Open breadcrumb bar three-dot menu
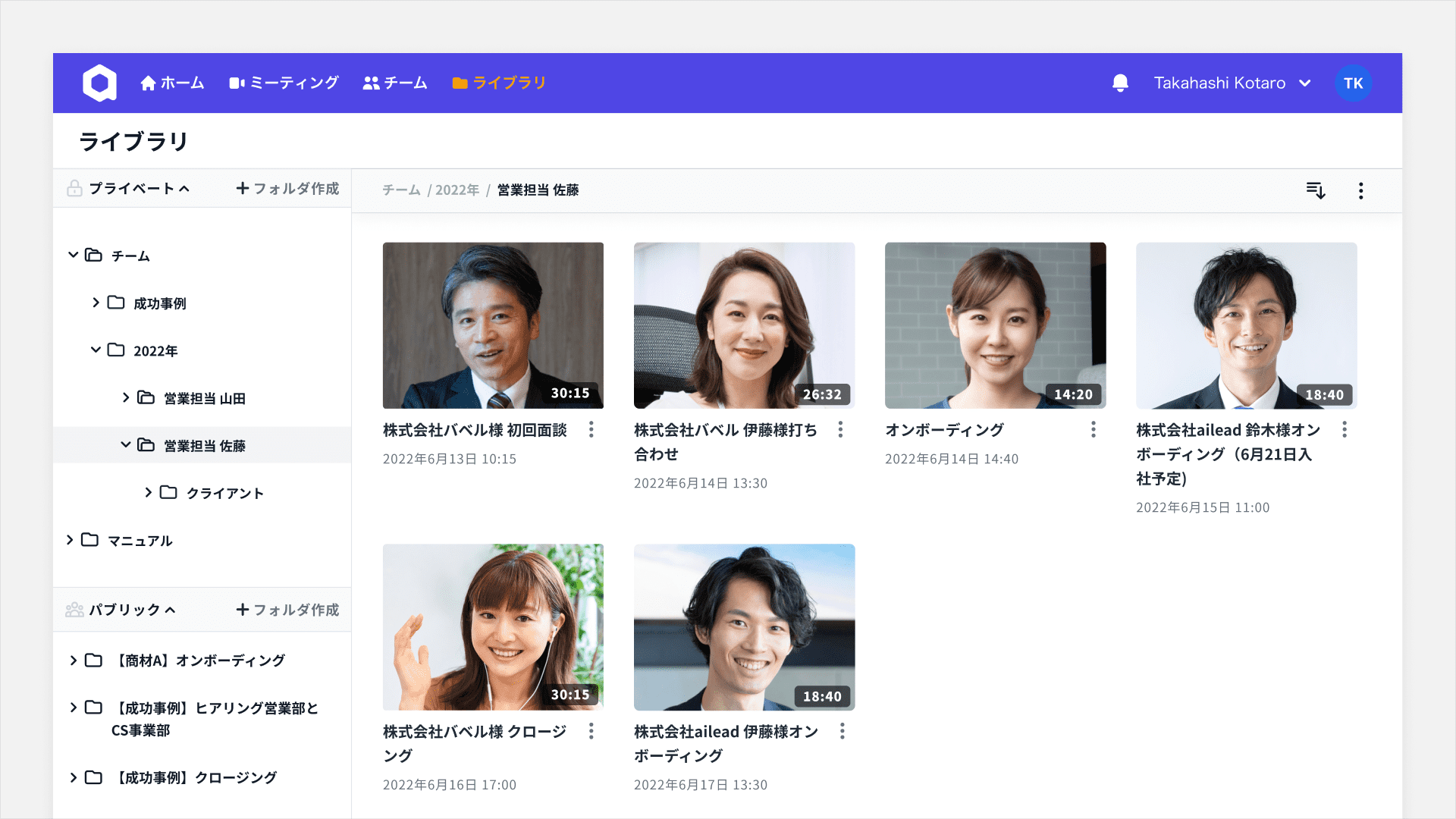The image size is (1456, 819). point(1361,190)
